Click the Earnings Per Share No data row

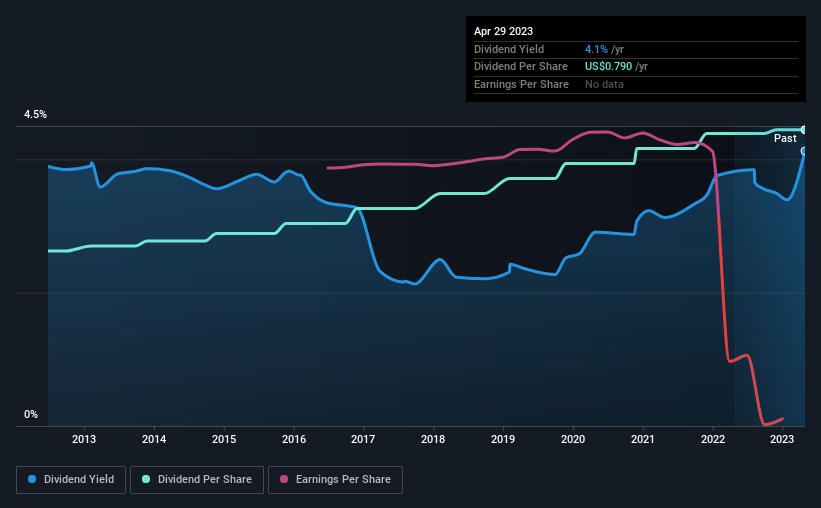click(x=636, y=84)
